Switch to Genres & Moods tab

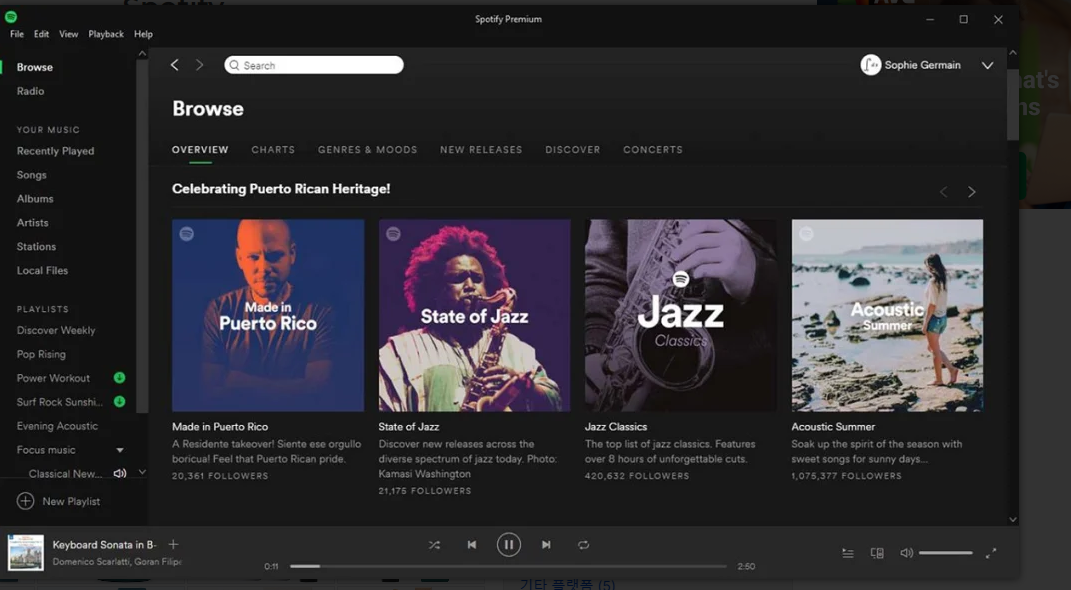point(367,150)
